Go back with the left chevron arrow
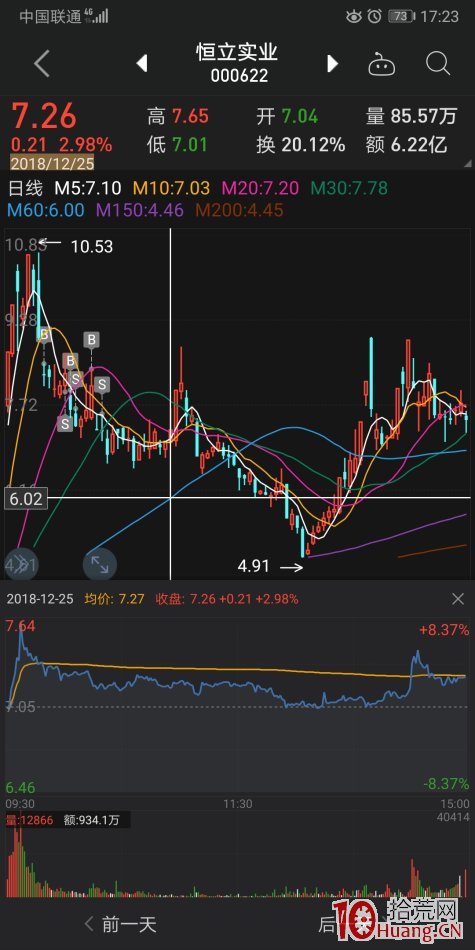 click(x=42, y=63)
